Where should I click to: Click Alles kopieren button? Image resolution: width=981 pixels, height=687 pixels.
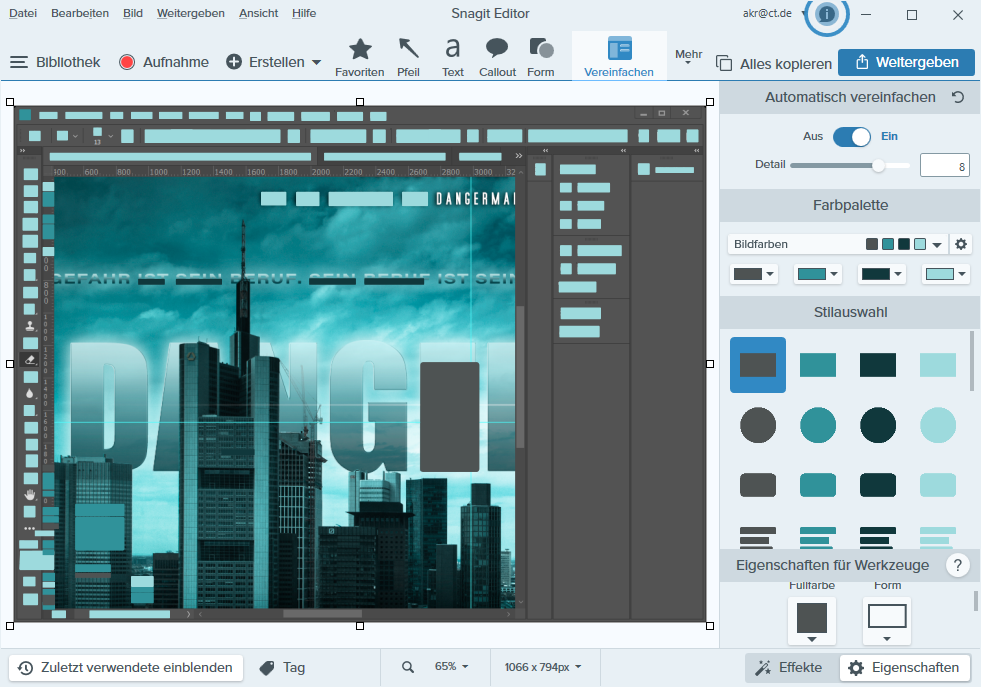tap(775, 63)
